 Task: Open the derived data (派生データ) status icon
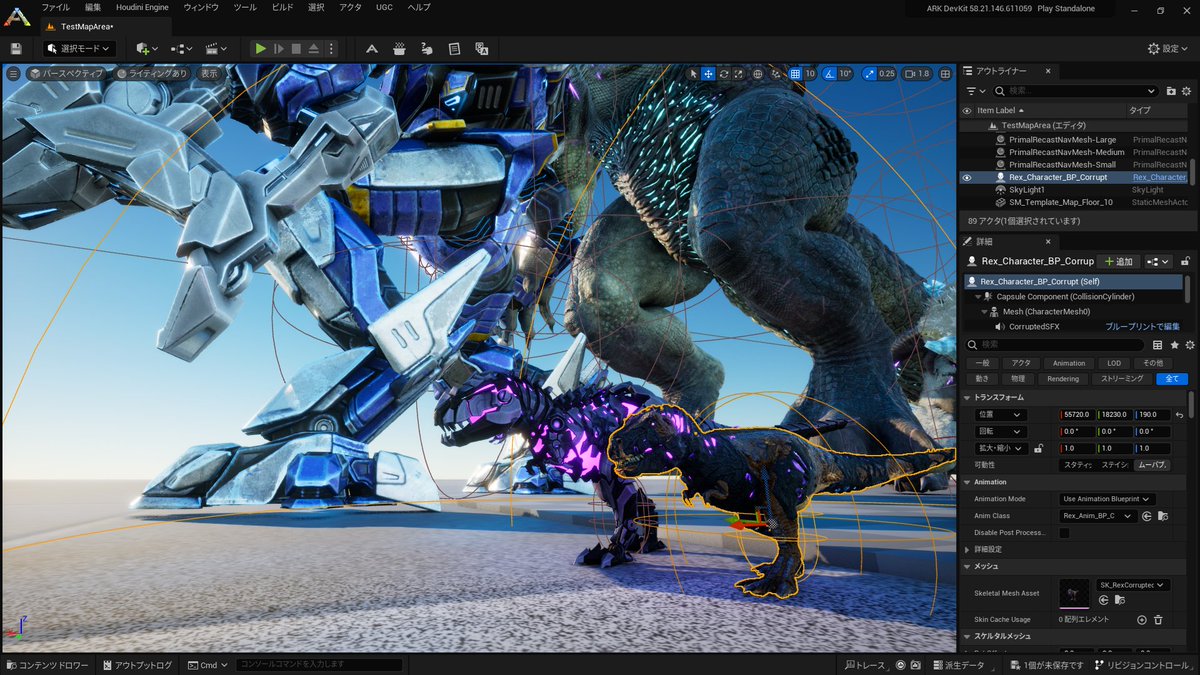[952, 664]
